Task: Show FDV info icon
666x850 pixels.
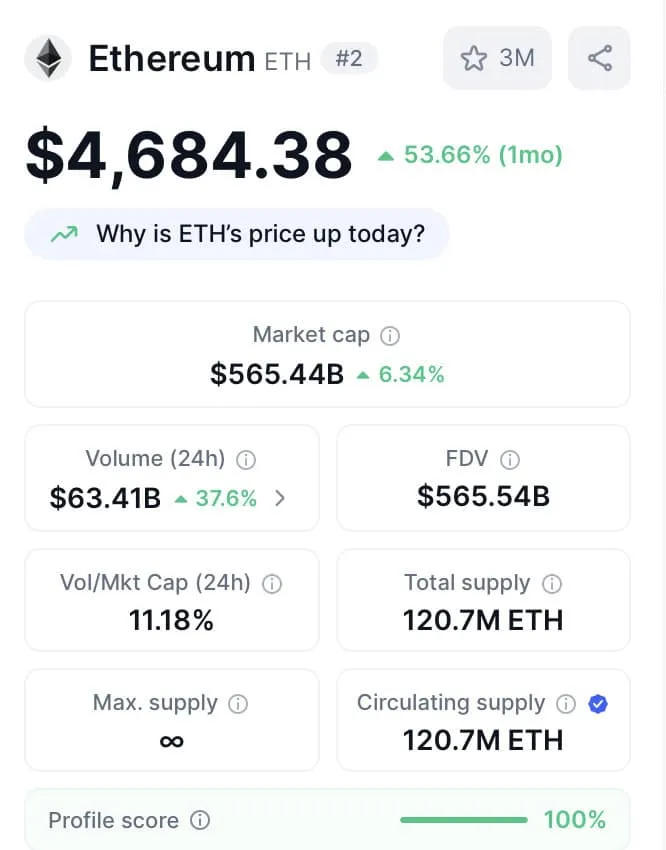Action: pos(509,460)
